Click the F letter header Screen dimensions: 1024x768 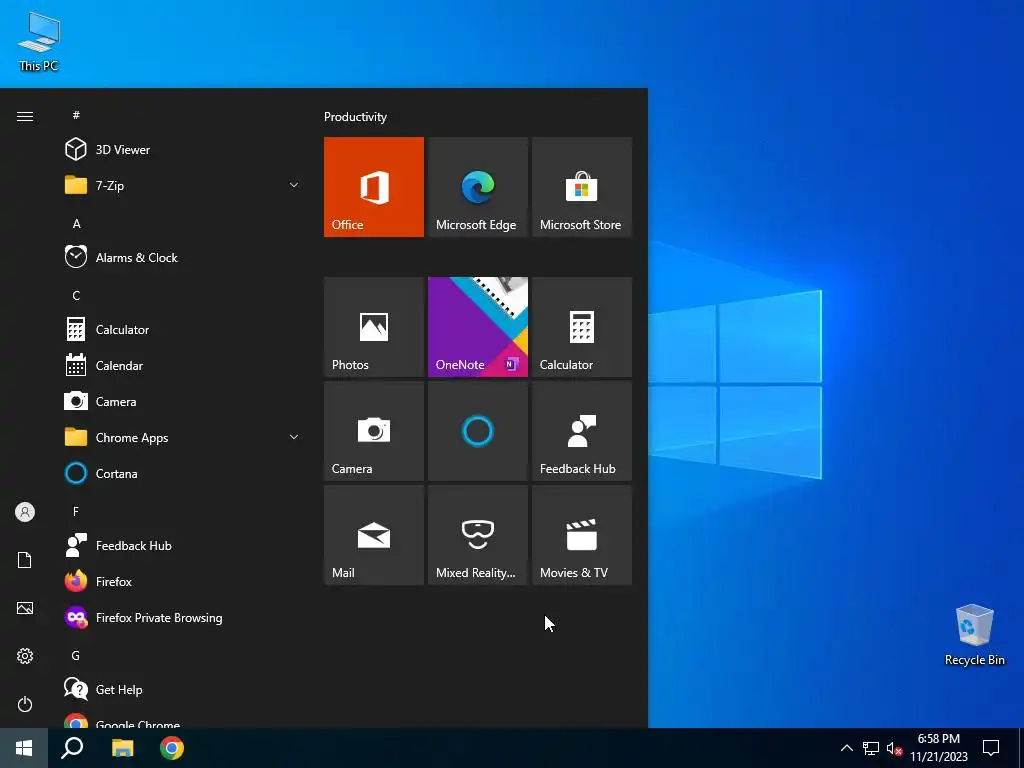point(76,511)
